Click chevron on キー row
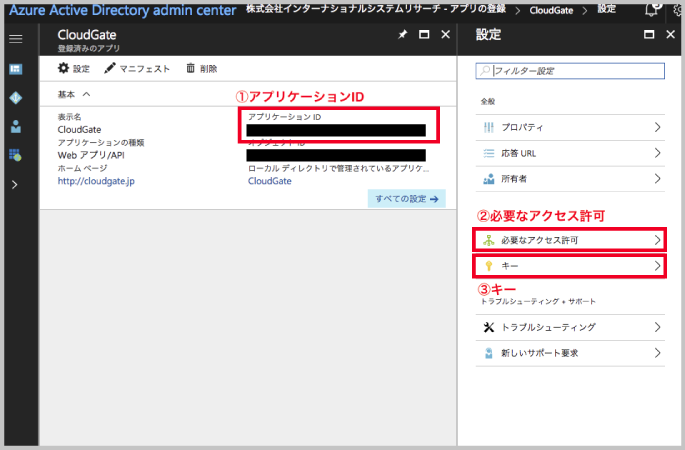 657,266
